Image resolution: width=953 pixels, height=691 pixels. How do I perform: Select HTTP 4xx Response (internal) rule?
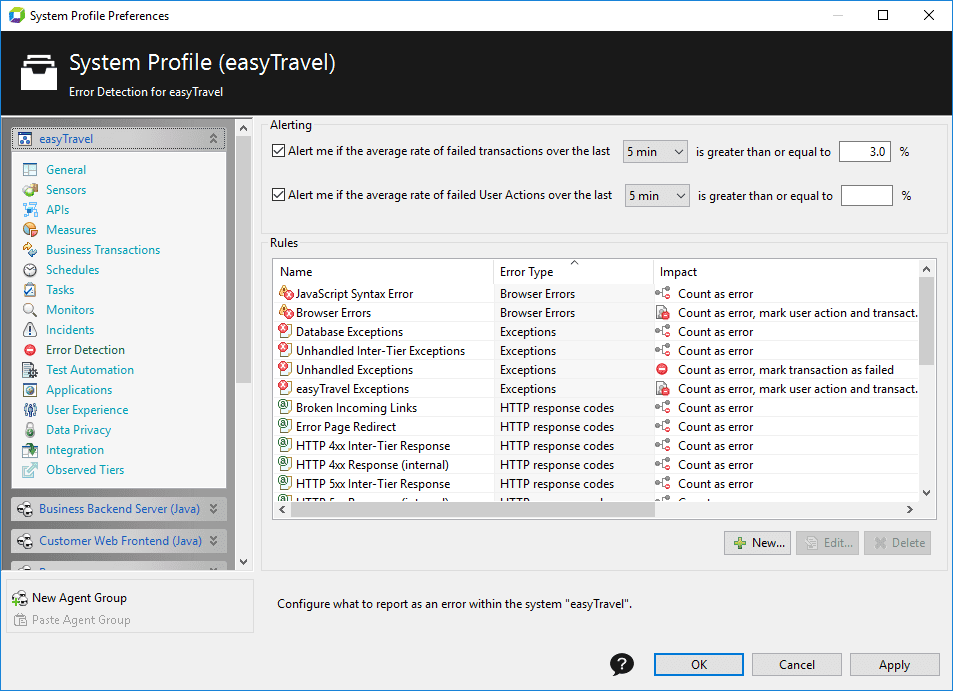pos(596,464)
